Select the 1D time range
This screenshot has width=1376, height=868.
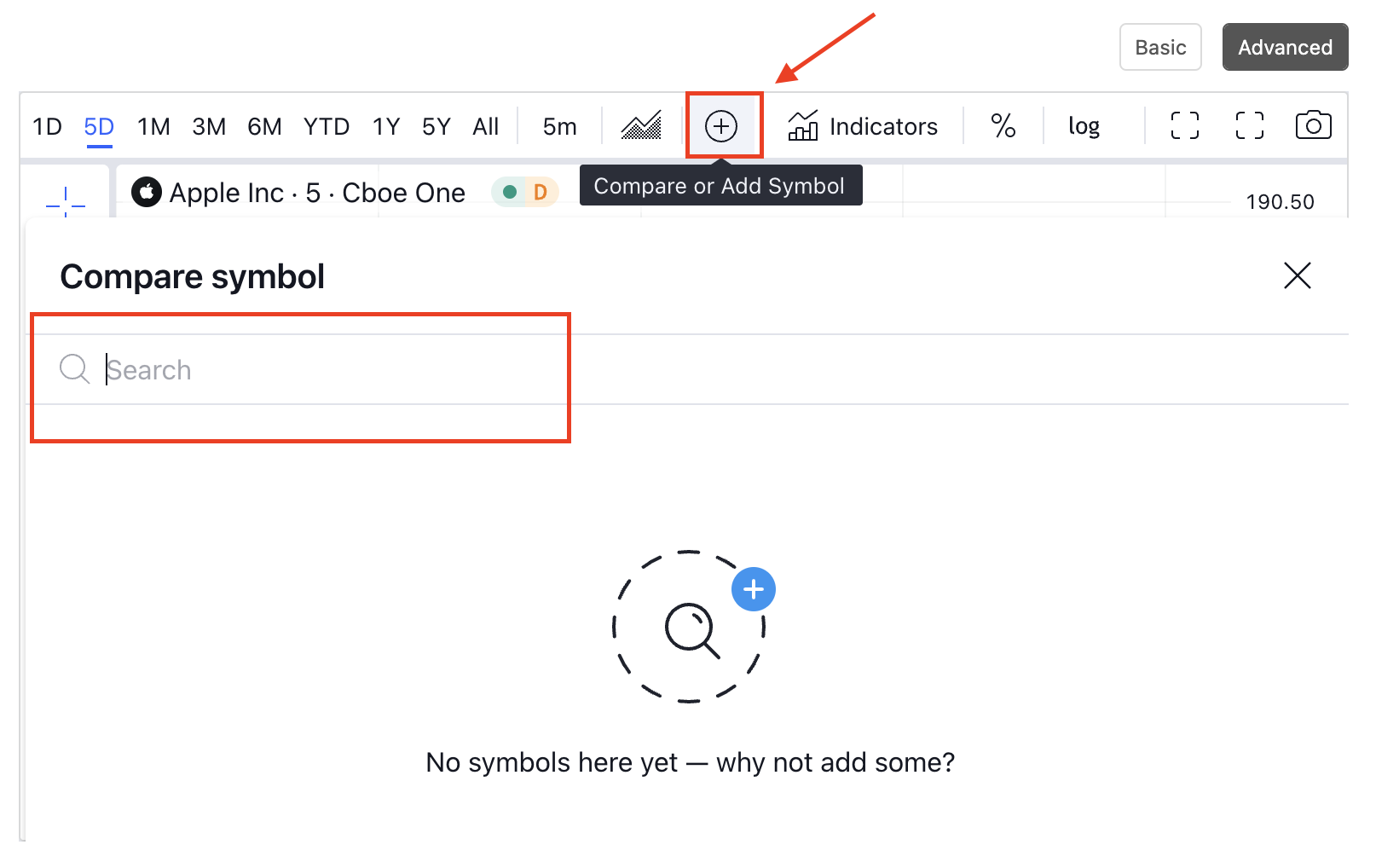click(47, 126)
